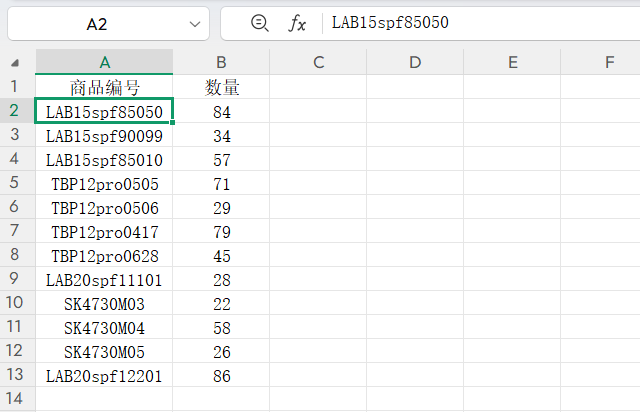Click the name box showing A2
This screenshot has width=640, height=412.
coord(97,23)
